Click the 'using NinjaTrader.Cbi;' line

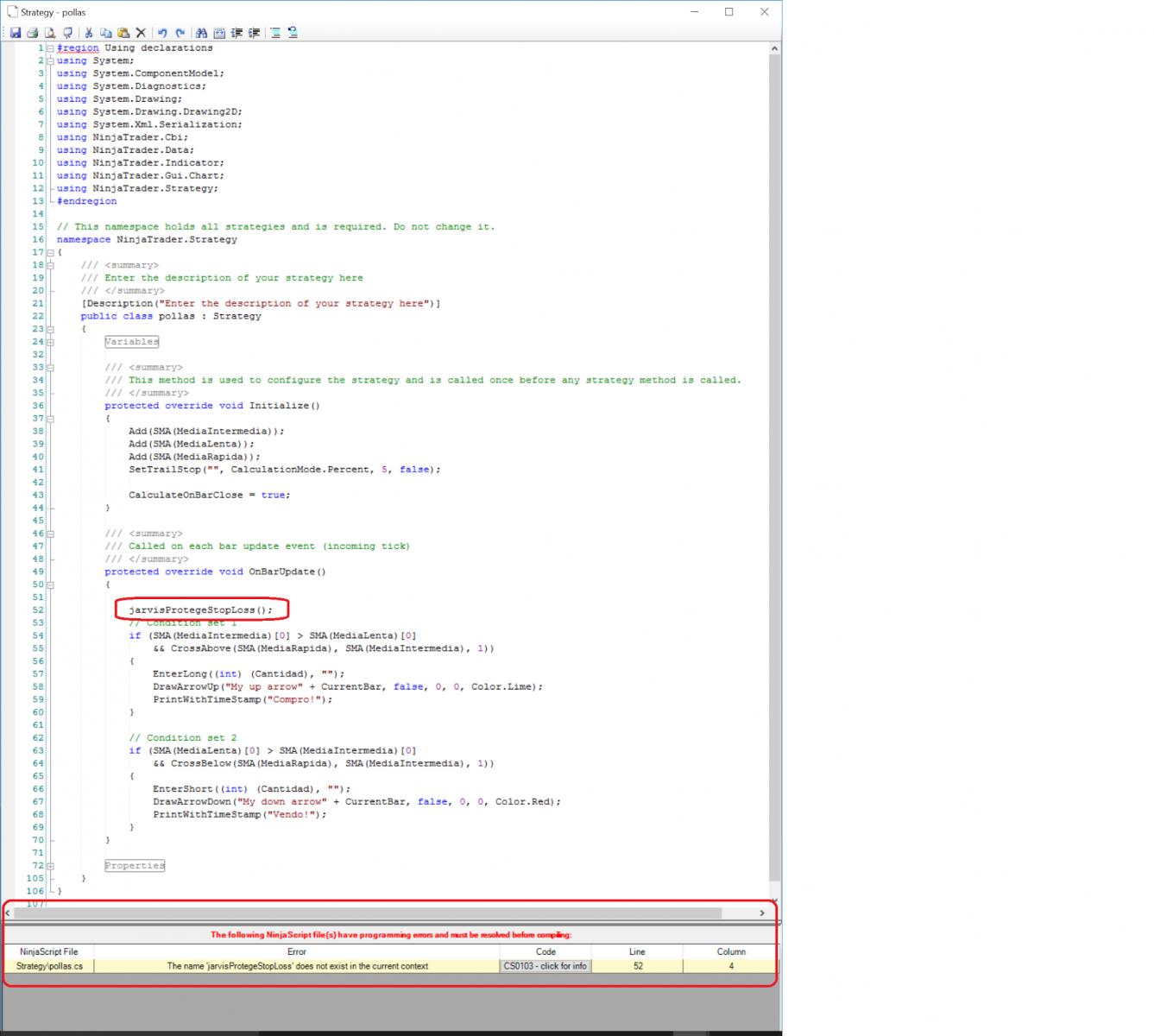pyautogui.click(x=123, y=137)
